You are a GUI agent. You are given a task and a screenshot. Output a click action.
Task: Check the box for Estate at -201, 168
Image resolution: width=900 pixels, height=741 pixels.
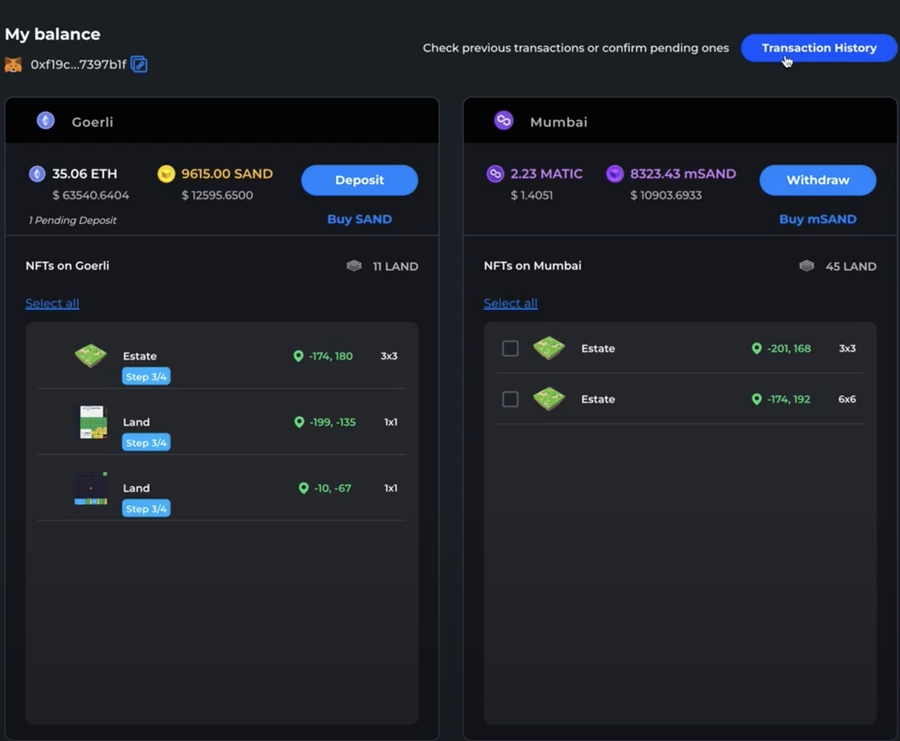[x=510, y=349]
